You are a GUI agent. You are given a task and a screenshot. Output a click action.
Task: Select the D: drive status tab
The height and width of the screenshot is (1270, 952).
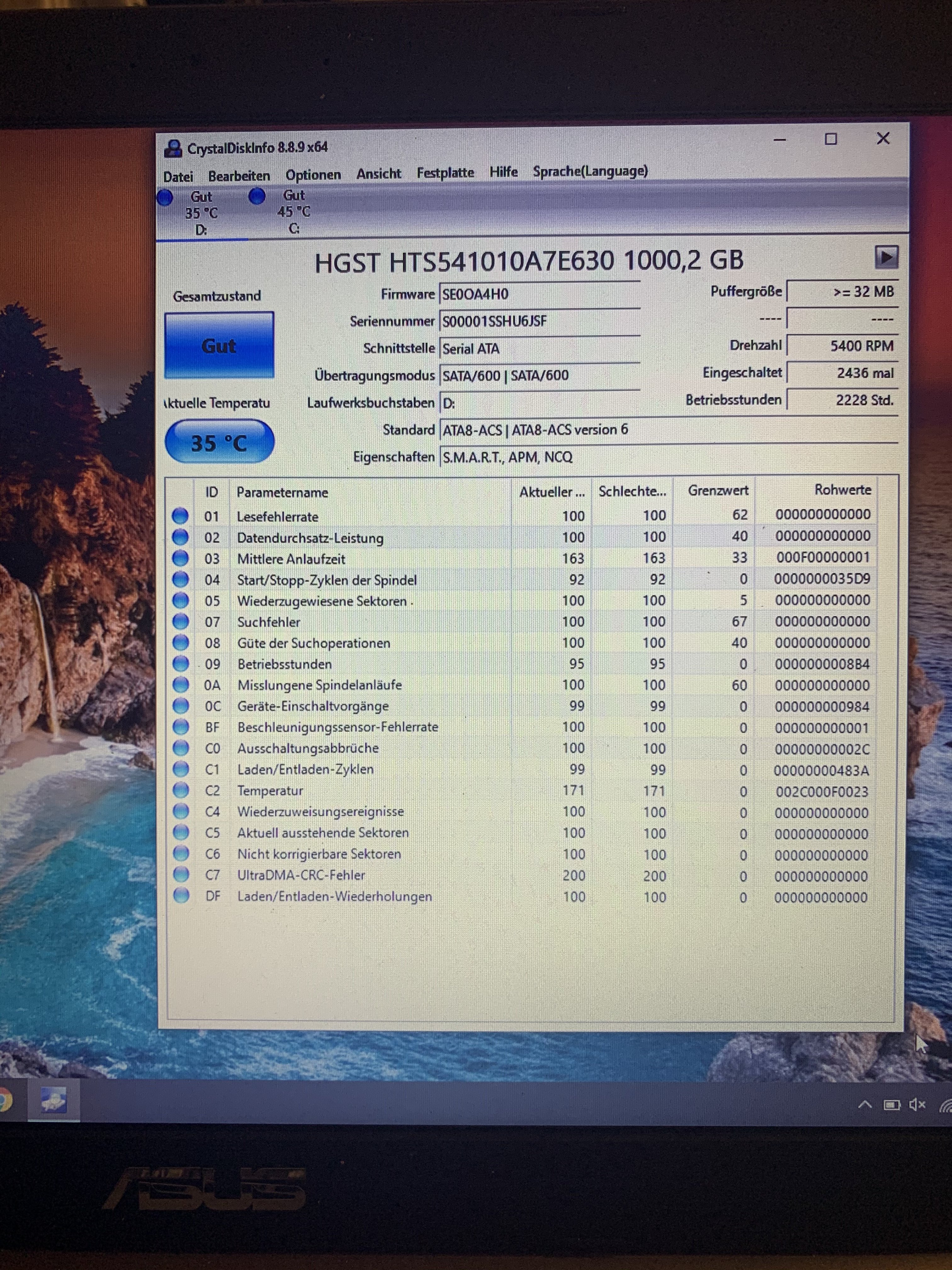[x=201, y=212]
